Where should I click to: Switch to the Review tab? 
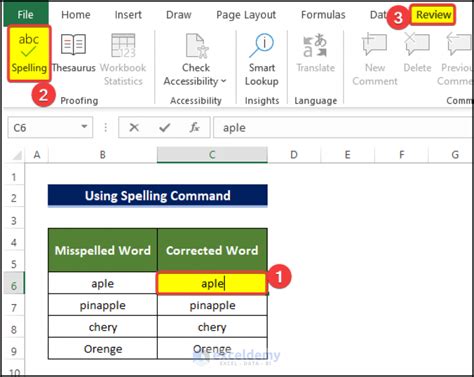[433, 15]
